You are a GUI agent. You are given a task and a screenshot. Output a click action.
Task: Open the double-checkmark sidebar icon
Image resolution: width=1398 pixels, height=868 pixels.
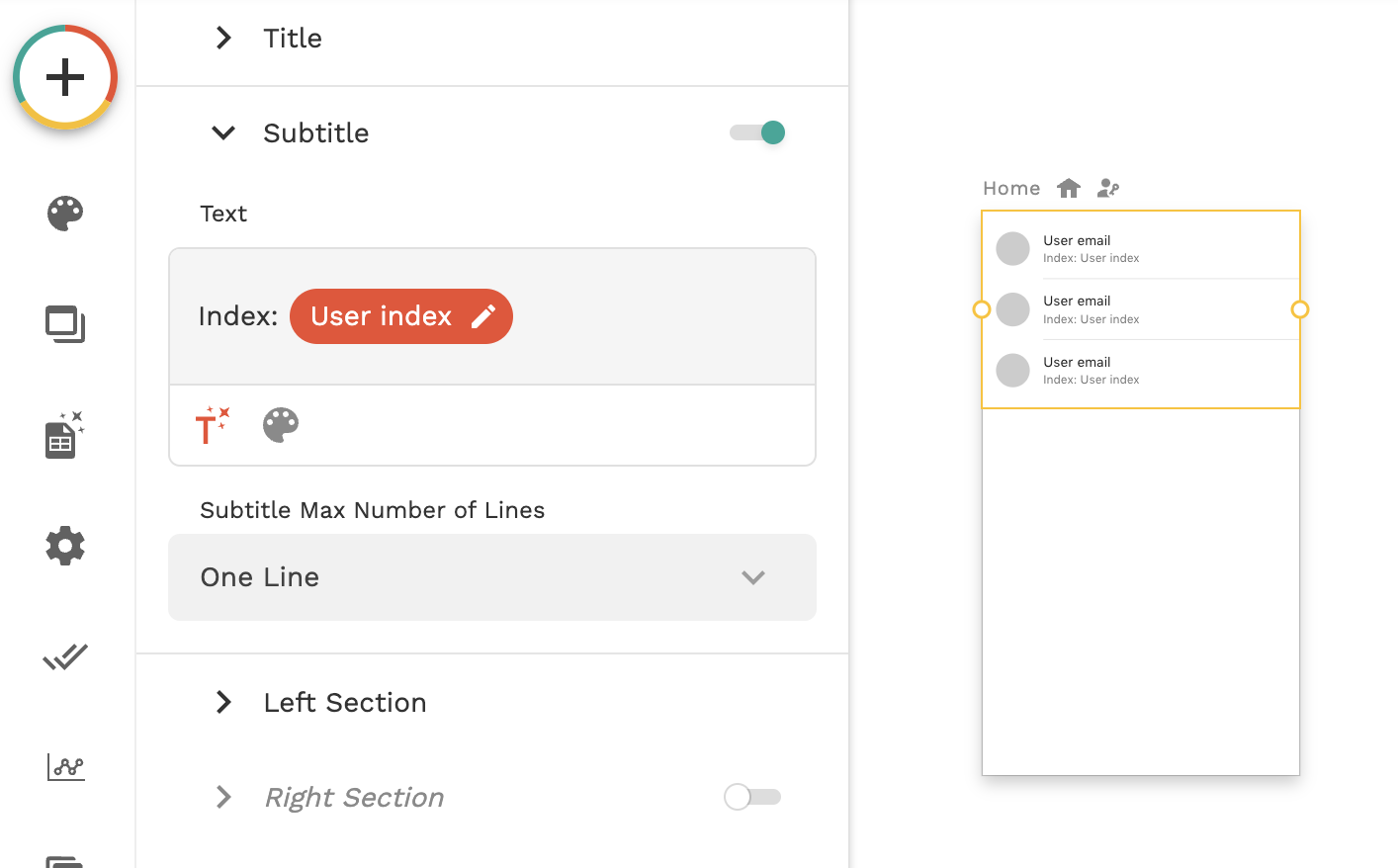click(x=65, y=656)
